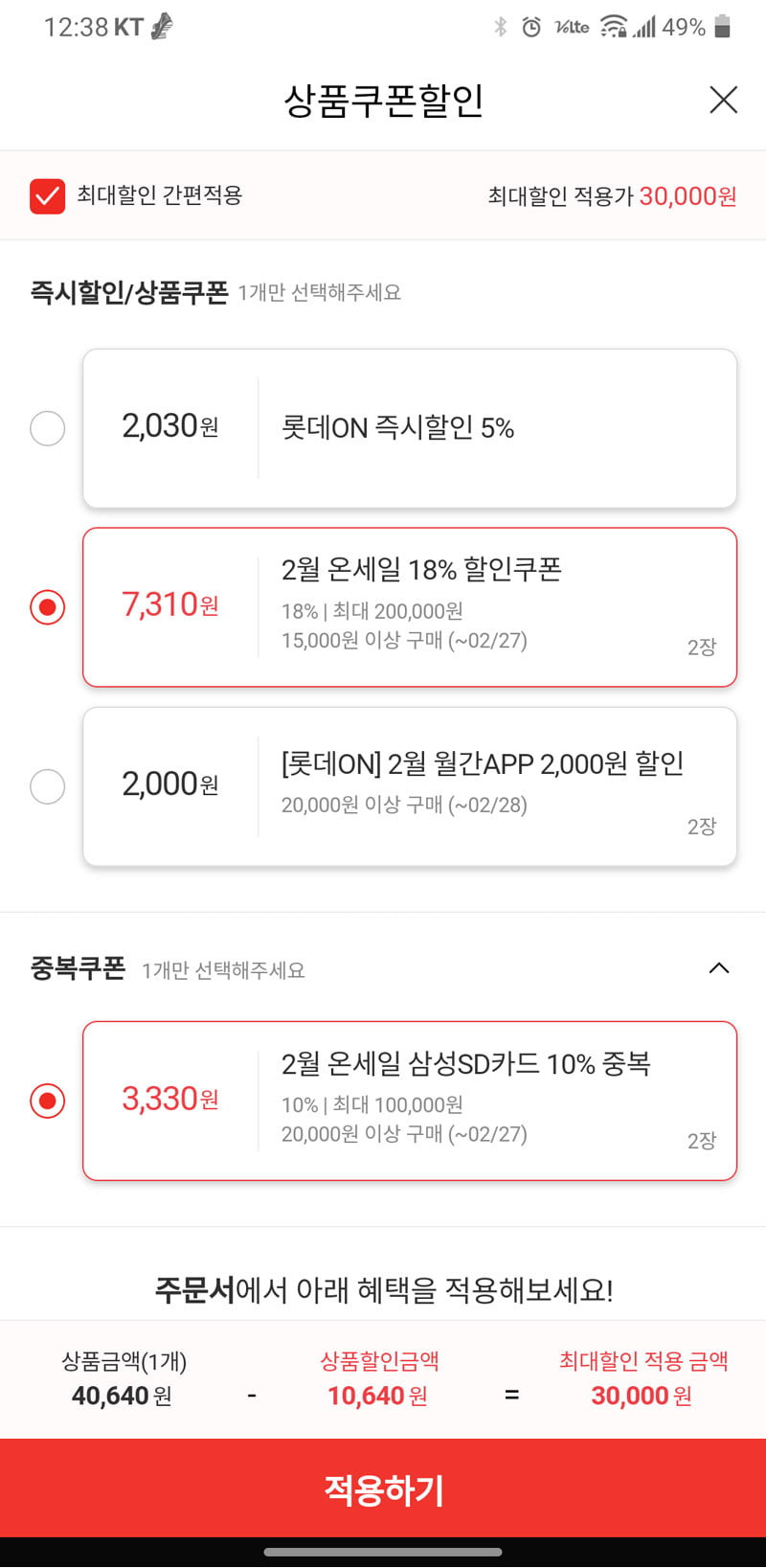The height and width of the screenshot is (1568, 766).
Task: Tap the 2월 월간APP 2,000원 할인 card
Action: click(410, 786)
